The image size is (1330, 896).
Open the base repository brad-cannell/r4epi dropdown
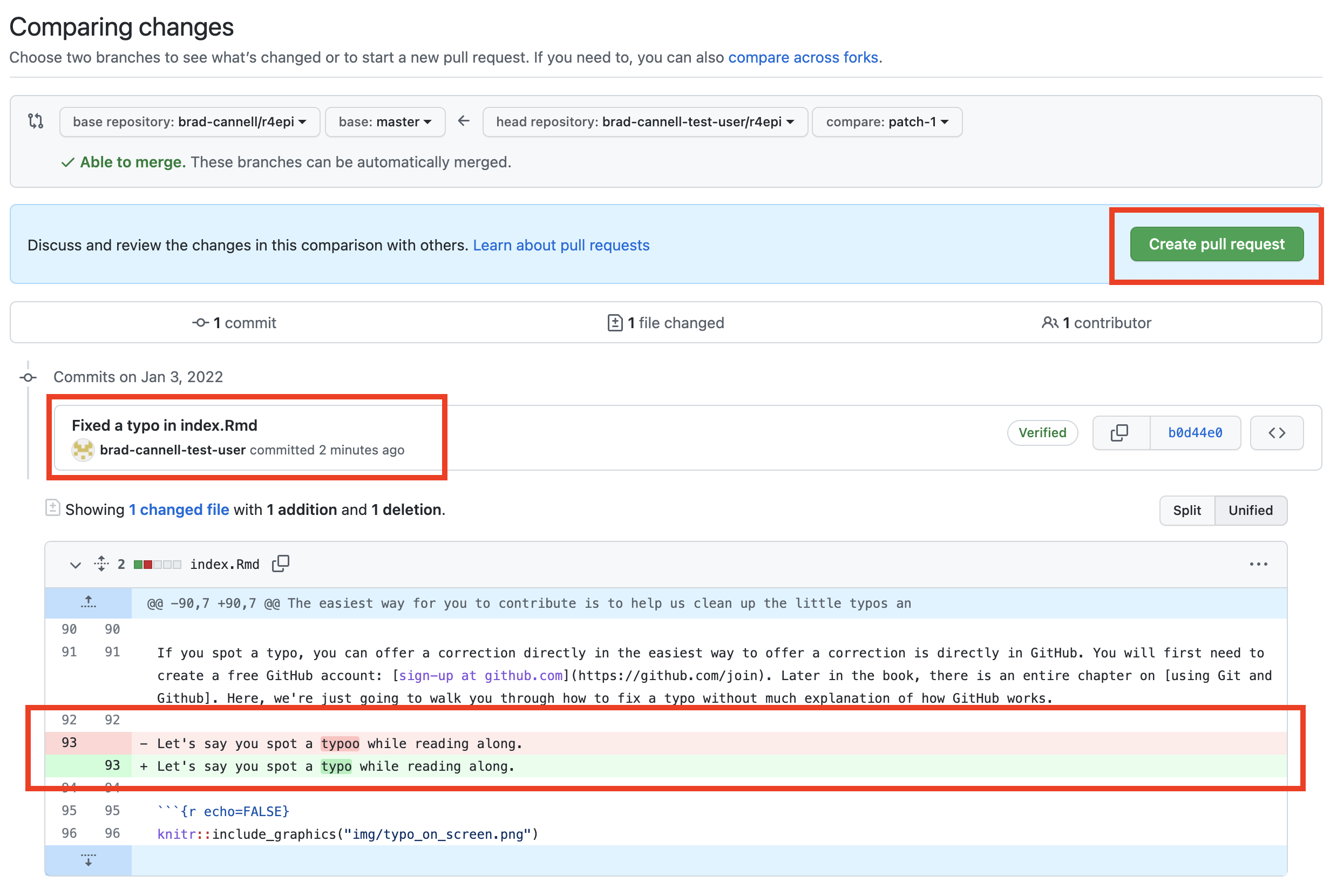[x=189, y=121]
